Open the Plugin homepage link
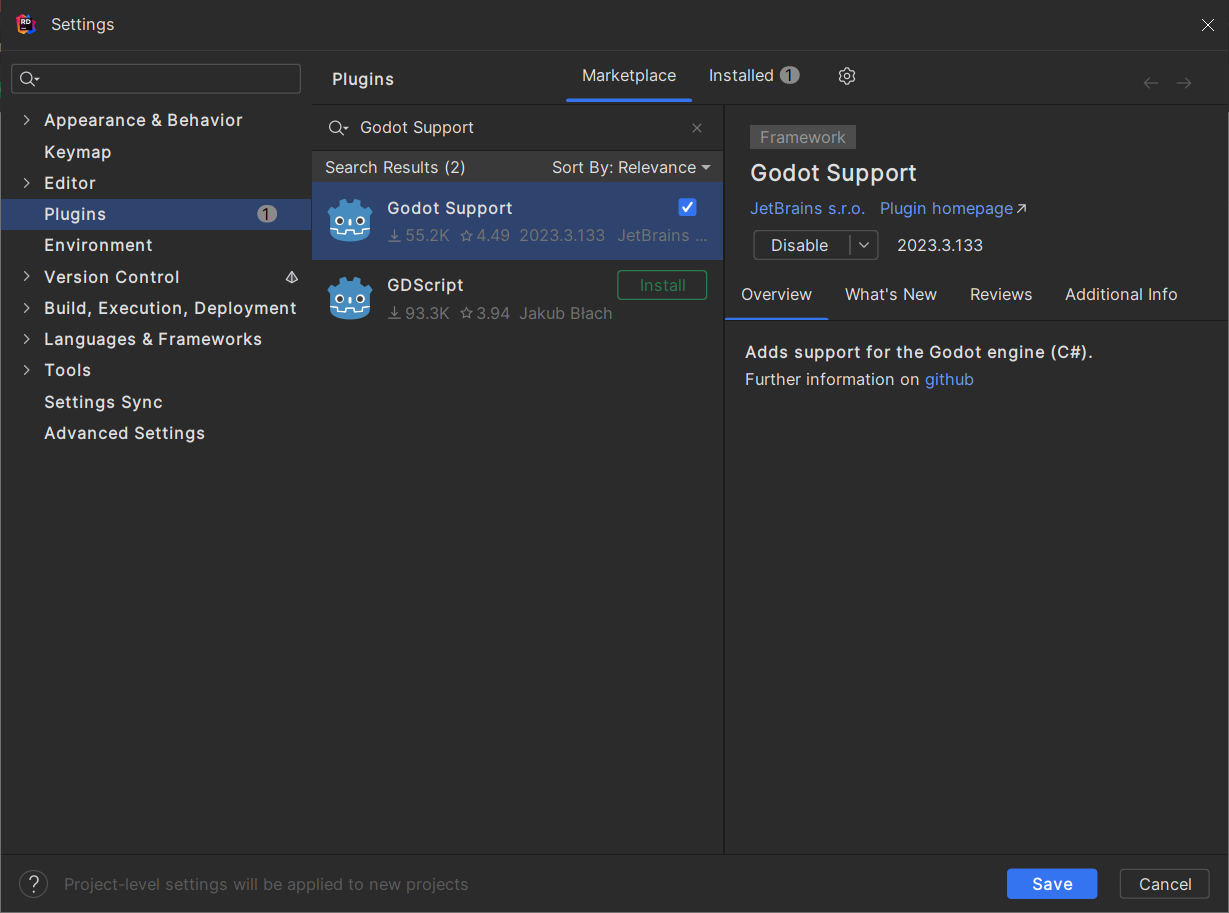 pyautogui.click(x=953, y=209)
